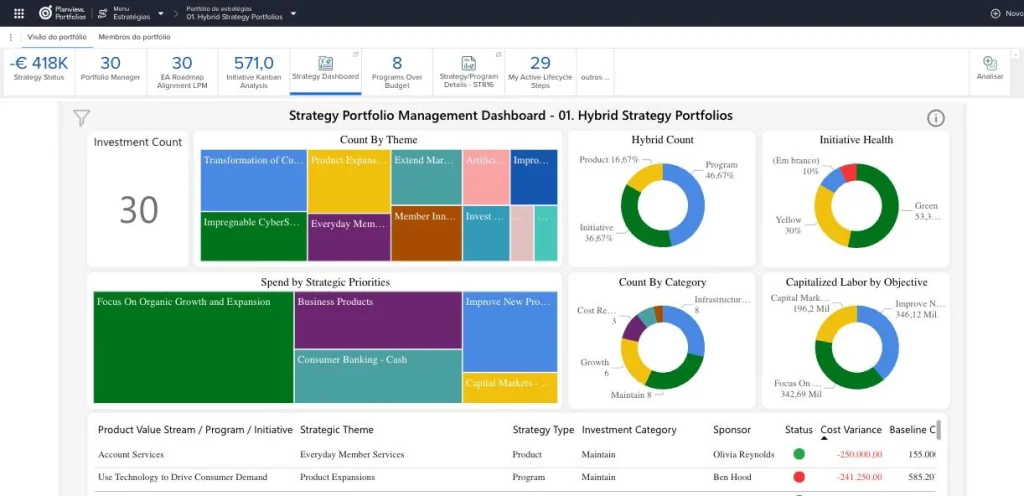Open My Active Lifecycle Steps tile
The height and width of the screenshot is (496, 1024).
point(540,71)
